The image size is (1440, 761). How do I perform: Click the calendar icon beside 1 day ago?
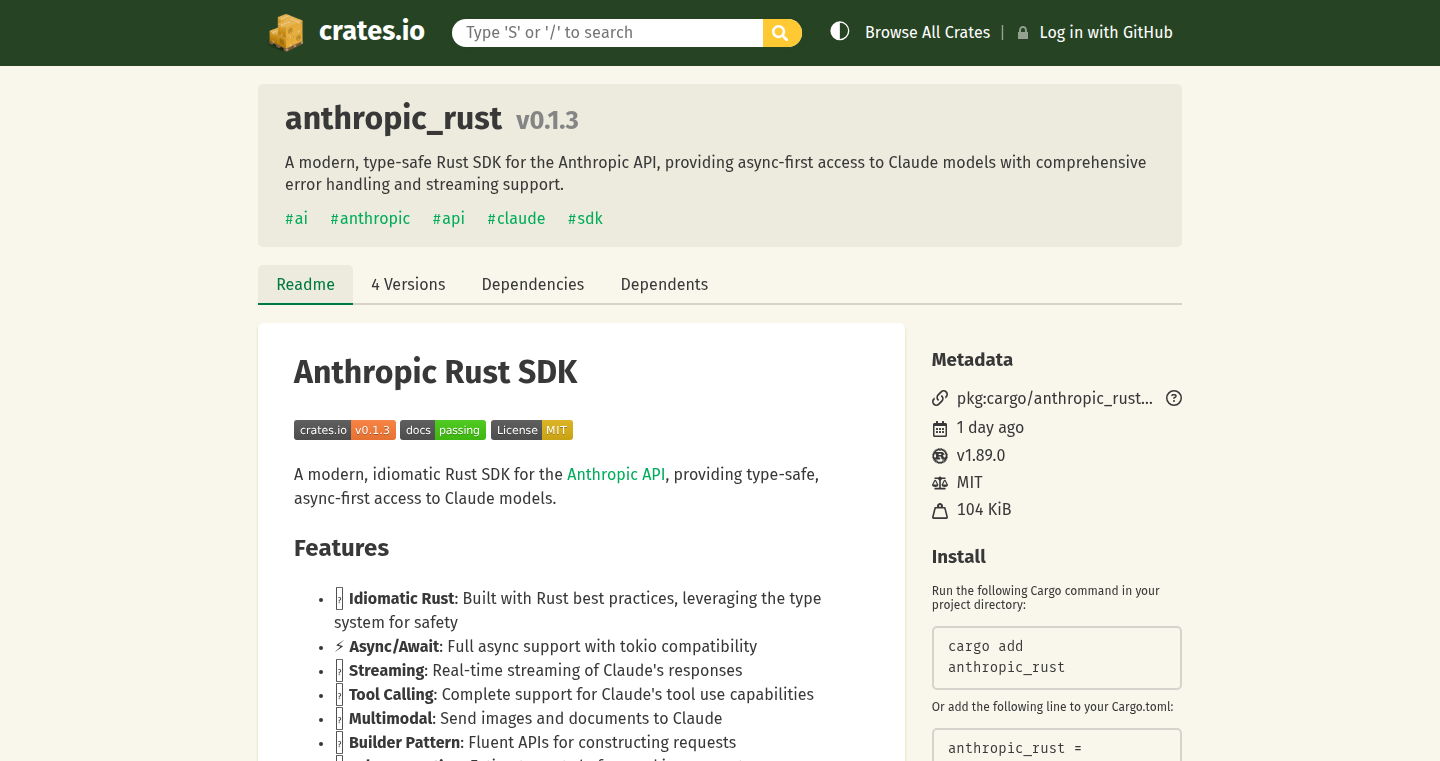(940, 428)
